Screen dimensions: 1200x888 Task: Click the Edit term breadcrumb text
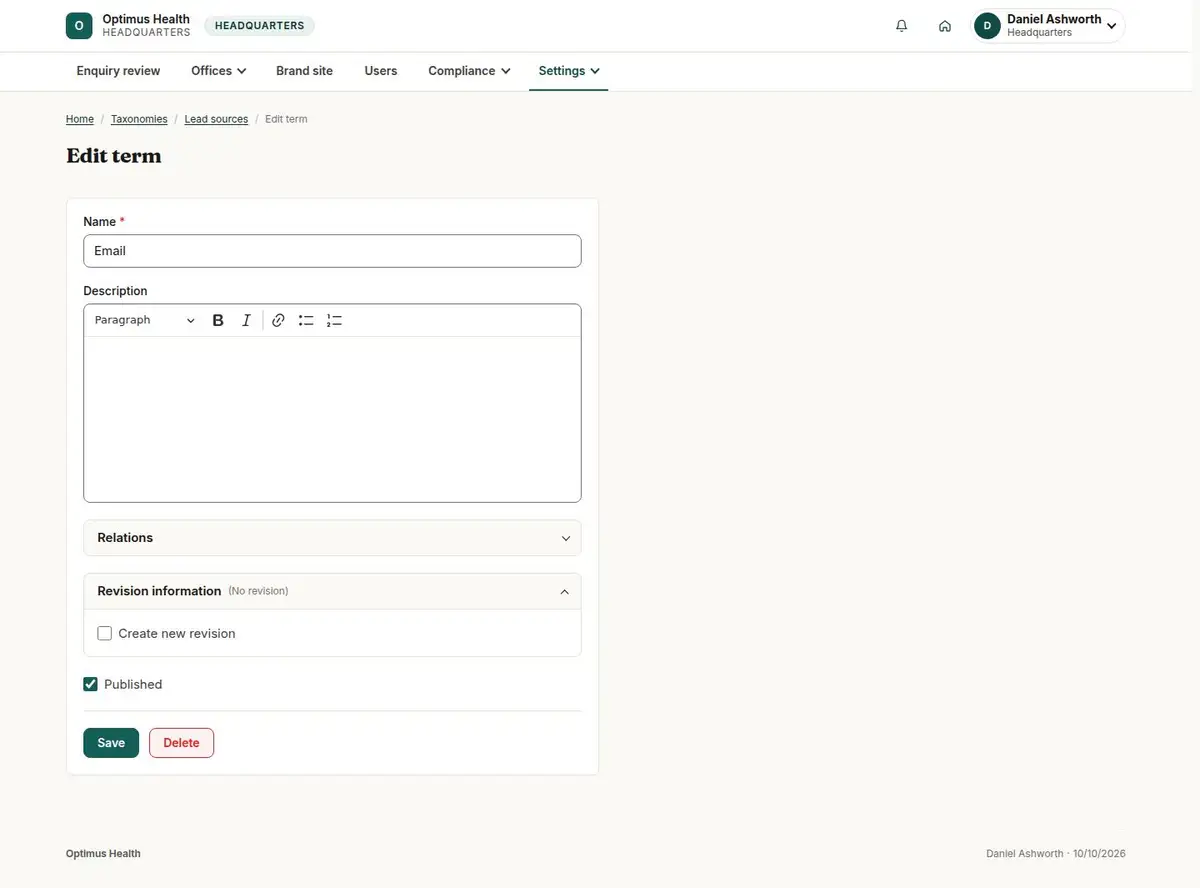tap(286, 119)
